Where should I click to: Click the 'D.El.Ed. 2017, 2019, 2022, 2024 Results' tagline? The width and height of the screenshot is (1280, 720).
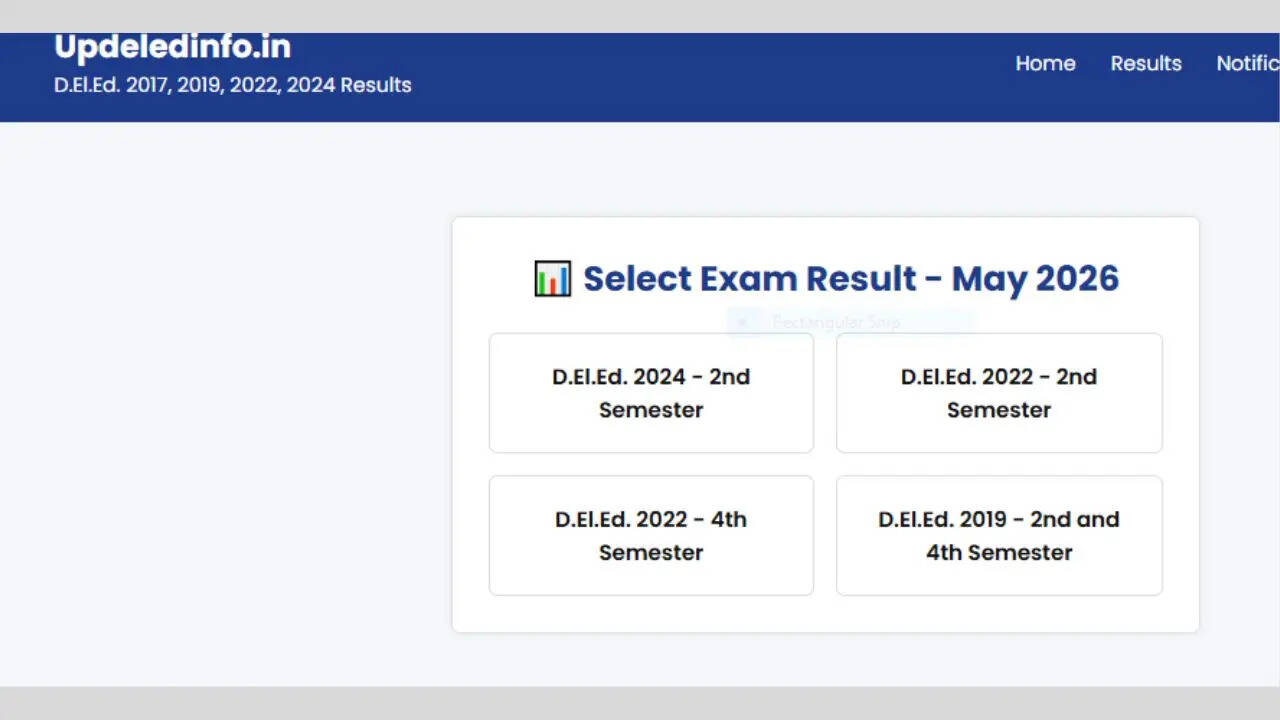[233, 85]
